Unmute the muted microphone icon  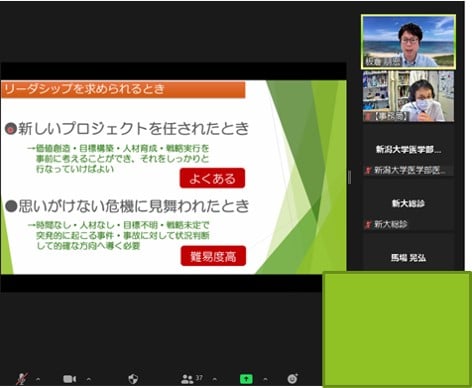(22, 379)
